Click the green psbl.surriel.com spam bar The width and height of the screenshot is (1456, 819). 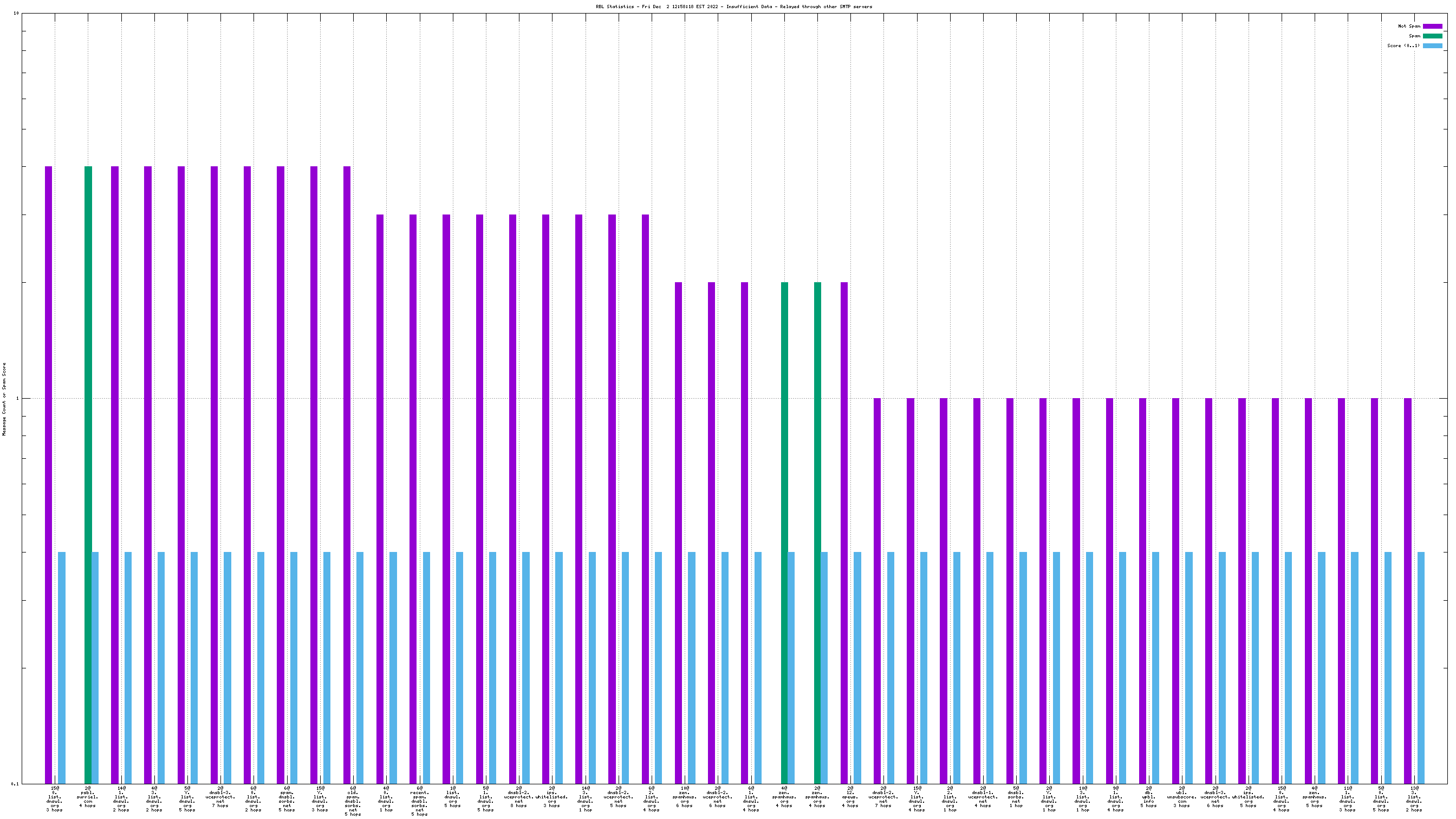click(88, 475)
